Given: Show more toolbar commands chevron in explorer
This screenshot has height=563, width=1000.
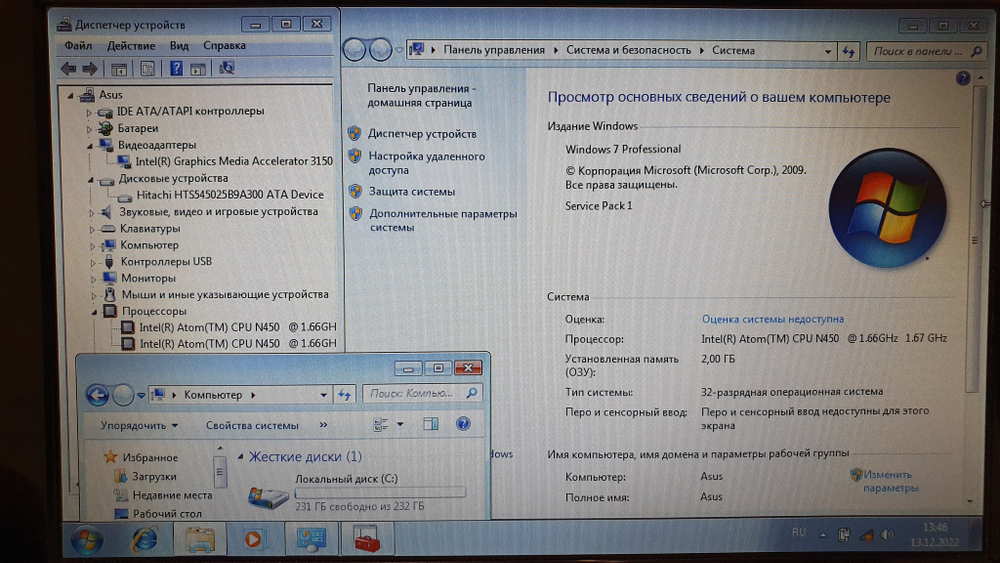Looking at the screenshot, I should click(x=323, y=425).
